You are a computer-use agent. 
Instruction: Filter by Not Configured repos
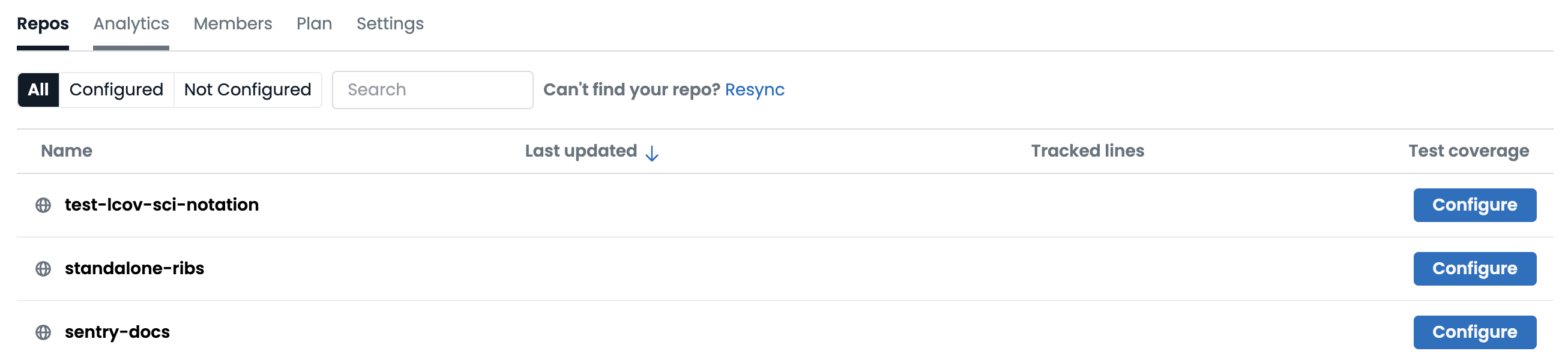(x=248, y=90)
